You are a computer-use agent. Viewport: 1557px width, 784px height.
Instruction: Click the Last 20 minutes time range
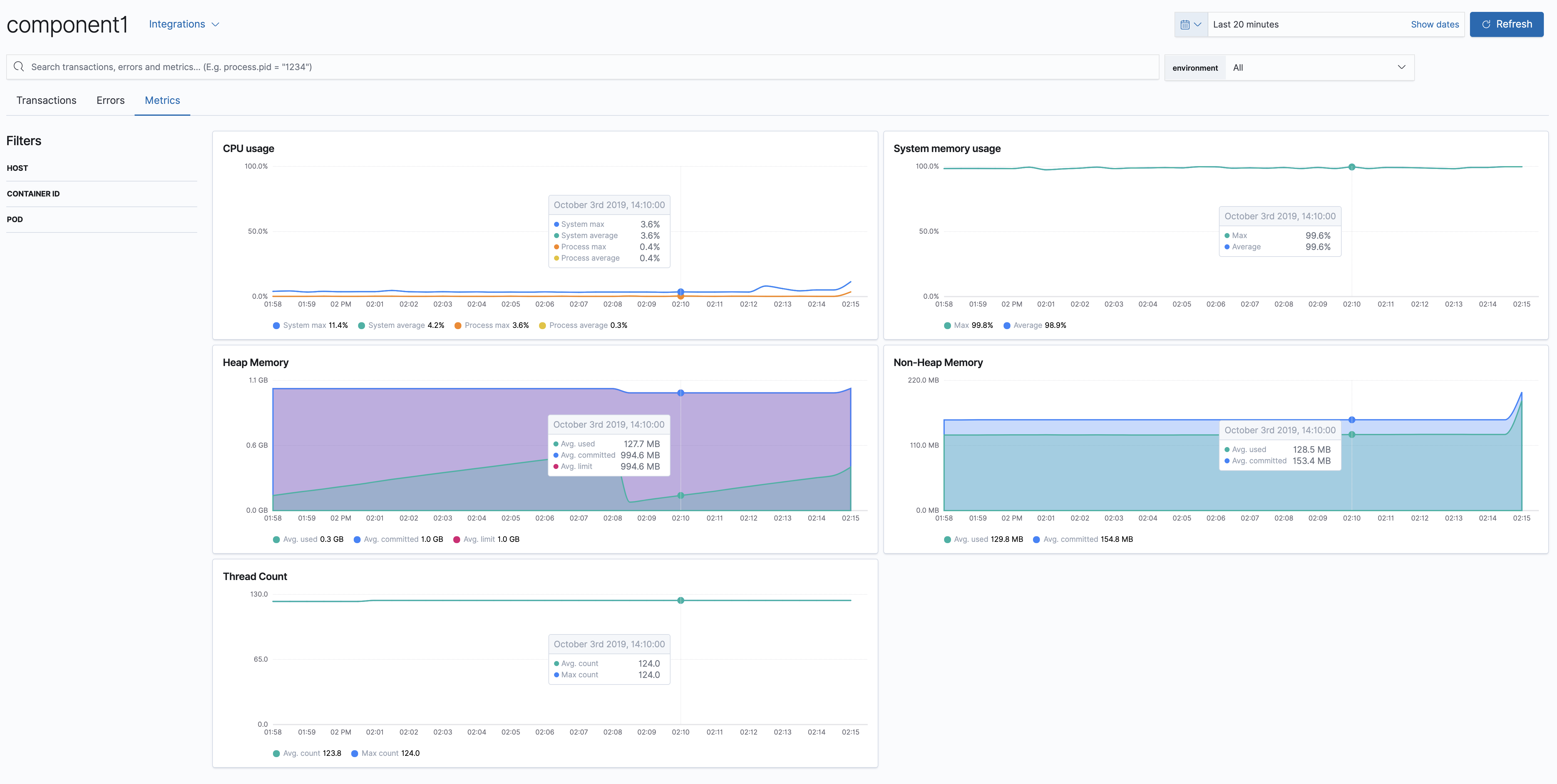tap(1245, 25)
